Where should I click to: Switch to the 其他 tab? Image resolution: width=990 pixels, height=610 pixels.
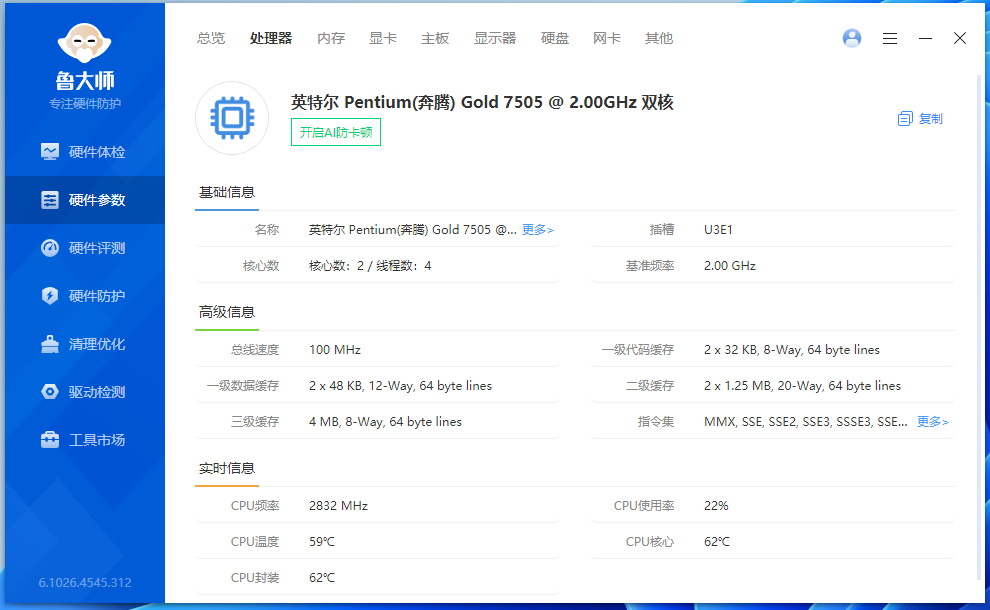[659, 39]
